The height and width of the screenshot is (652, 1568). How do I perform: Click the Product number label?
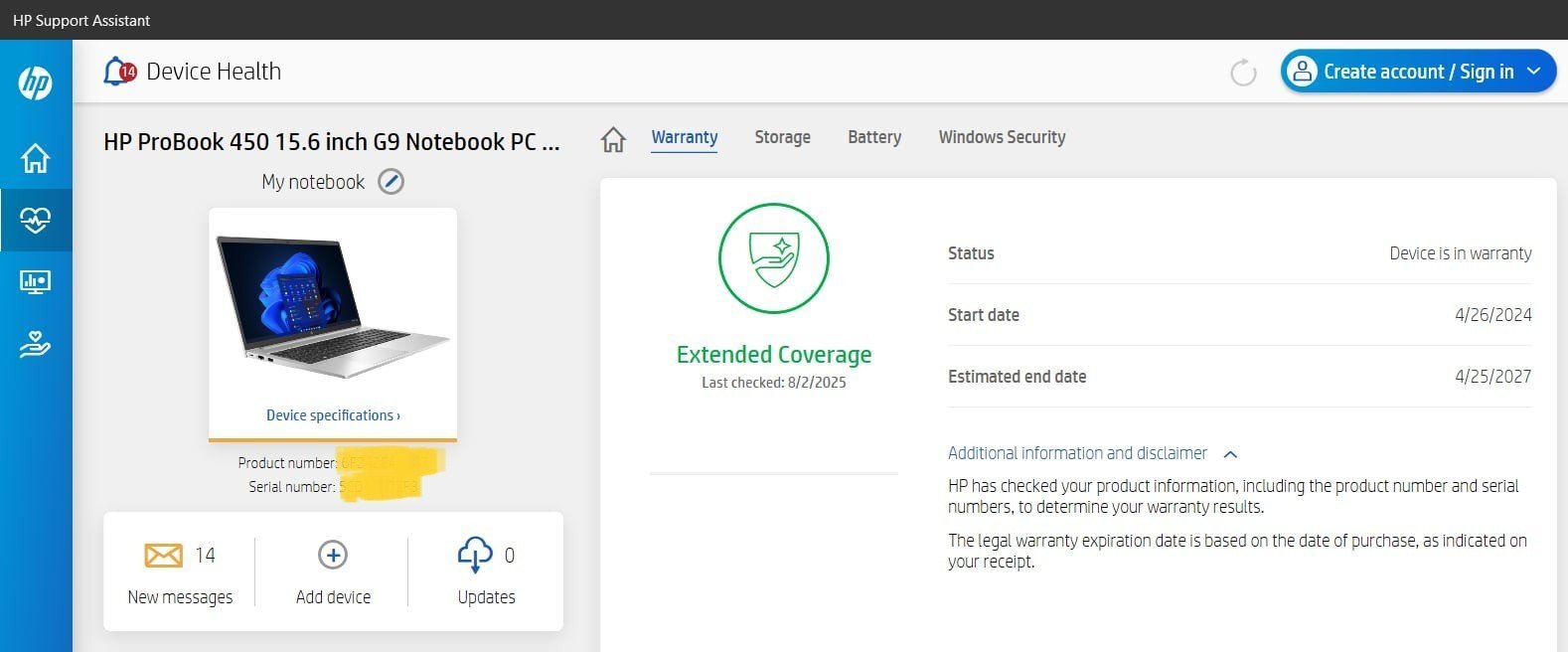click(x=287, y=463)
